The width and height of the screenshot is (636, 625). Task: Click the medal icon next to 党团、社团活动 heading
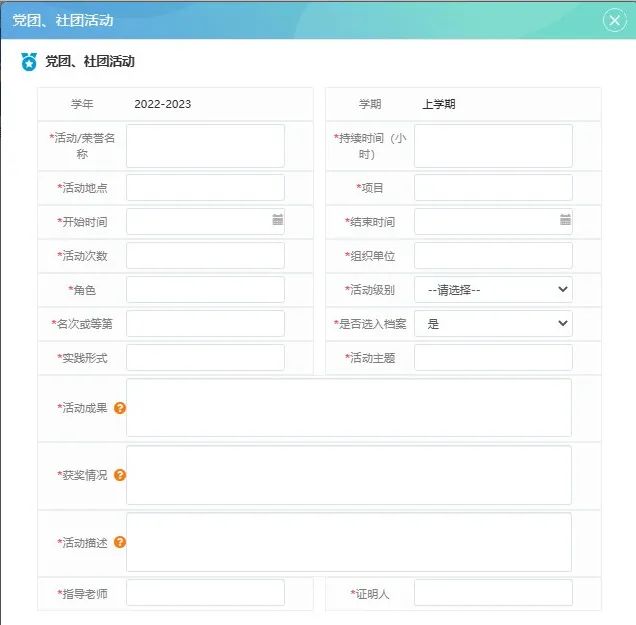29,62
